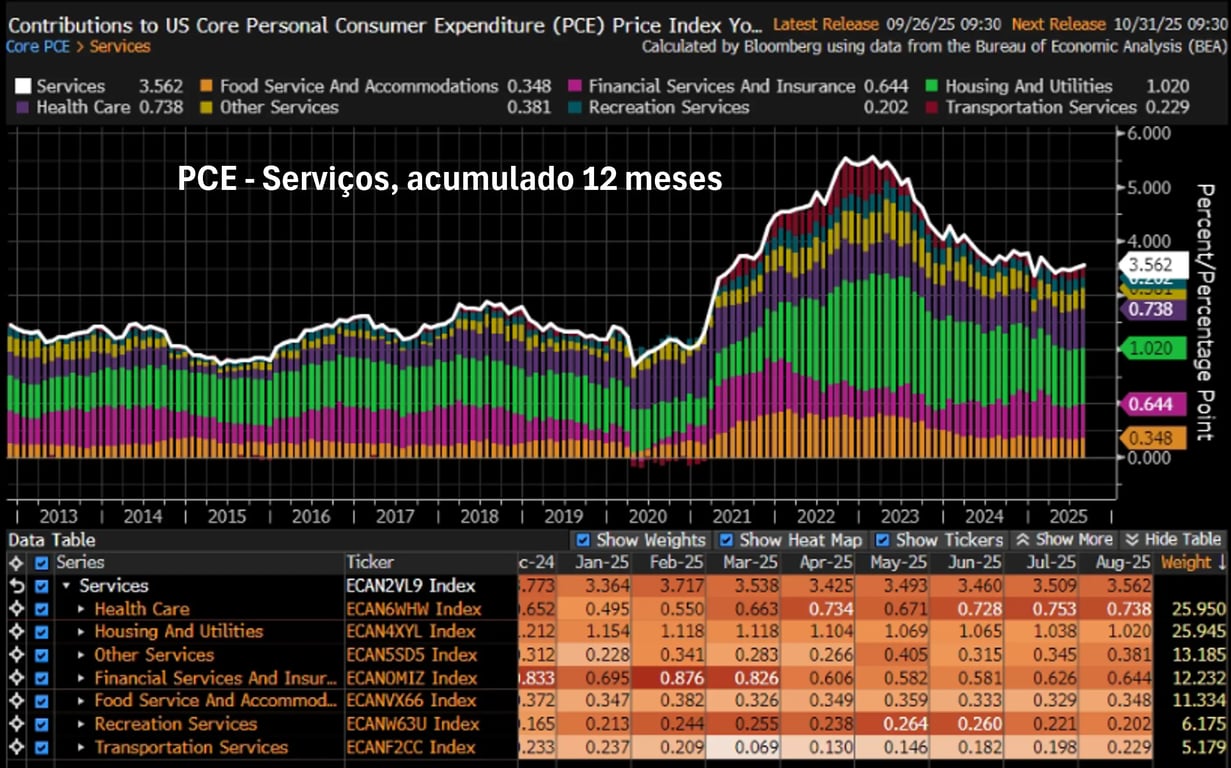Click the crosshair icon on Housing And Utilities row
The image size is (1231, 768).
point(16,632)
